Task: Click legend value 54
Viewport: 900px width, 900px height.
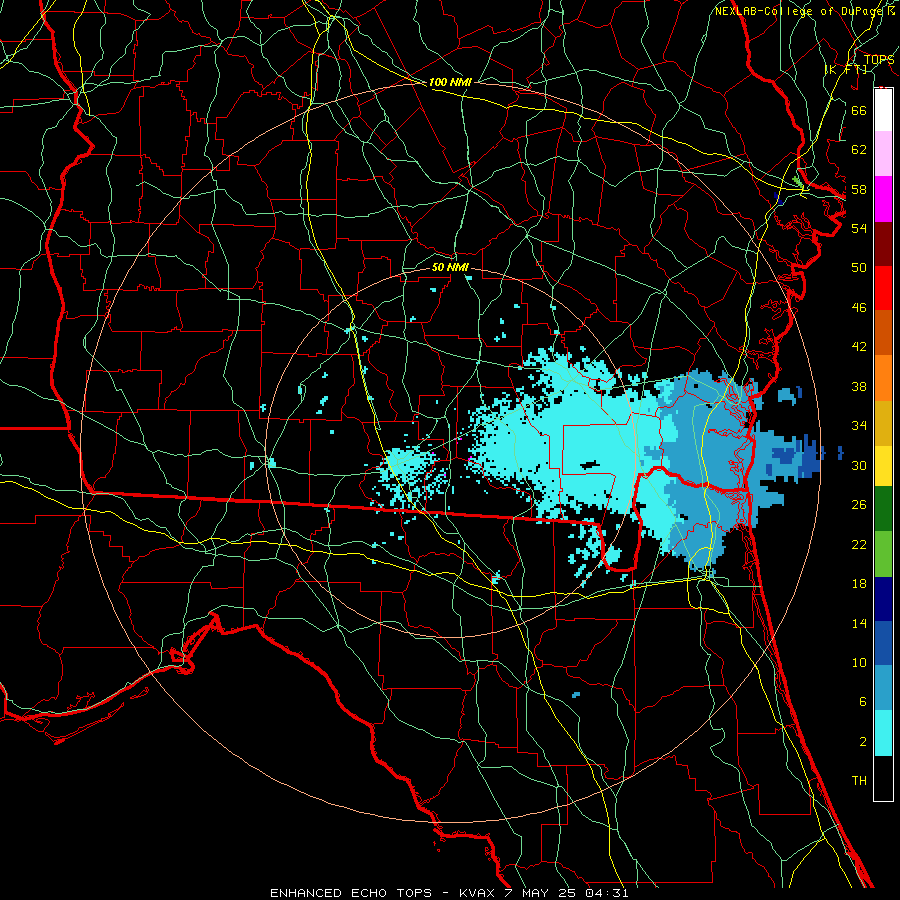Action: coord(859,228)
